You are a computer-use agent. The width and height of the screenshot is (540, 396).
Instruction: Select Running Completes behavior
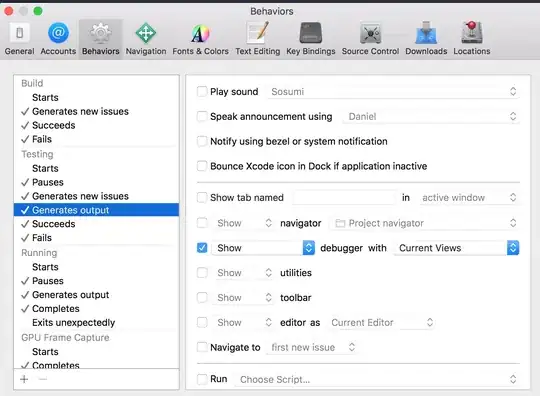pyautogui.click(x=96, y=309)
